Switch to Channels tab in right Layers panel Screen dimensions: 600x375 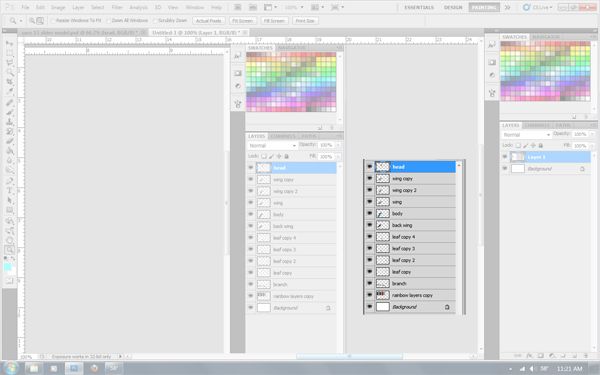coord(536,126)
